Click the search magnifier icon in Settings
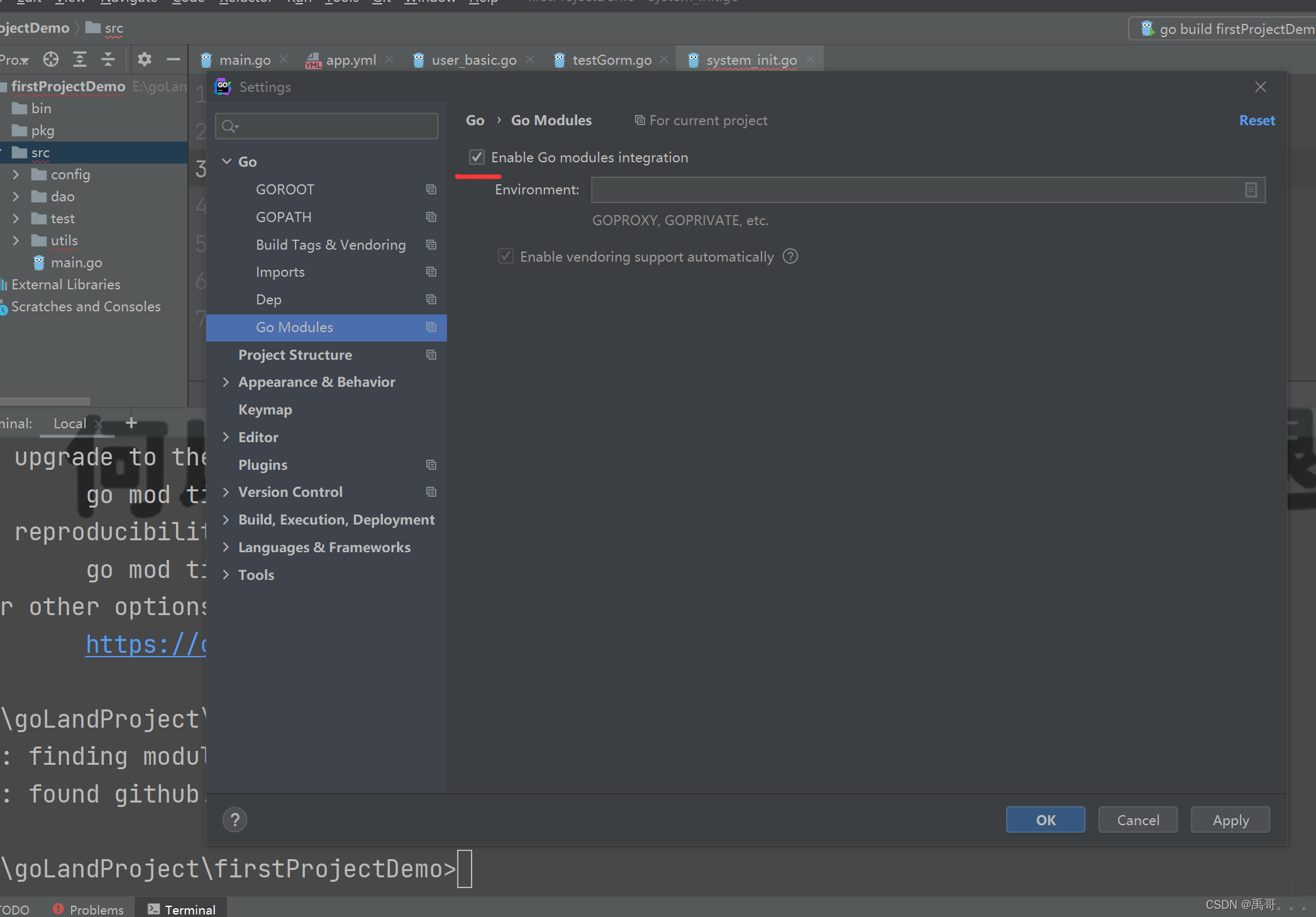This screenshot has height=917, width=1316. [229, 126]
